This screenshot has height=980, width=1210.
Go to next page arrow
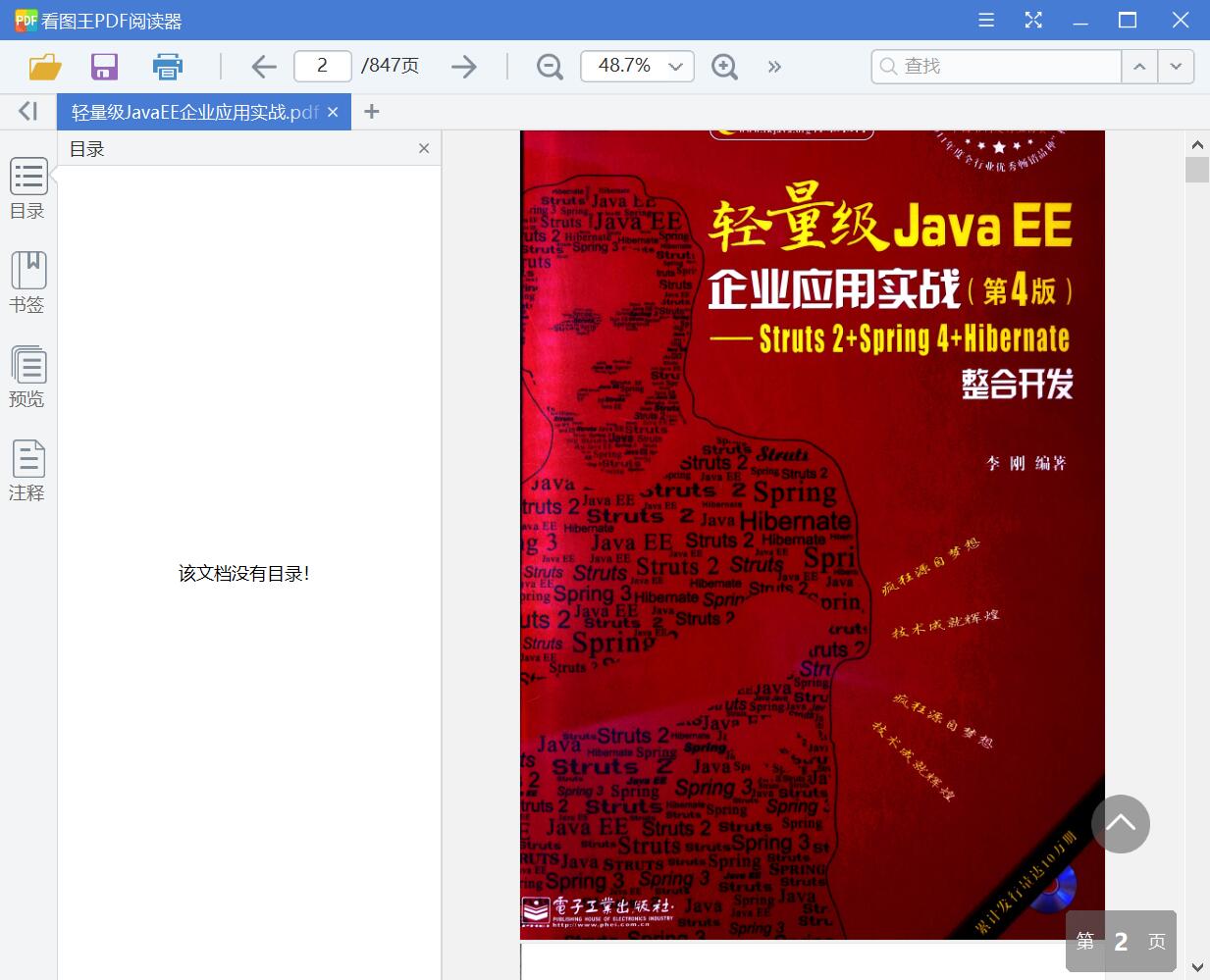[x=463, y=66]
